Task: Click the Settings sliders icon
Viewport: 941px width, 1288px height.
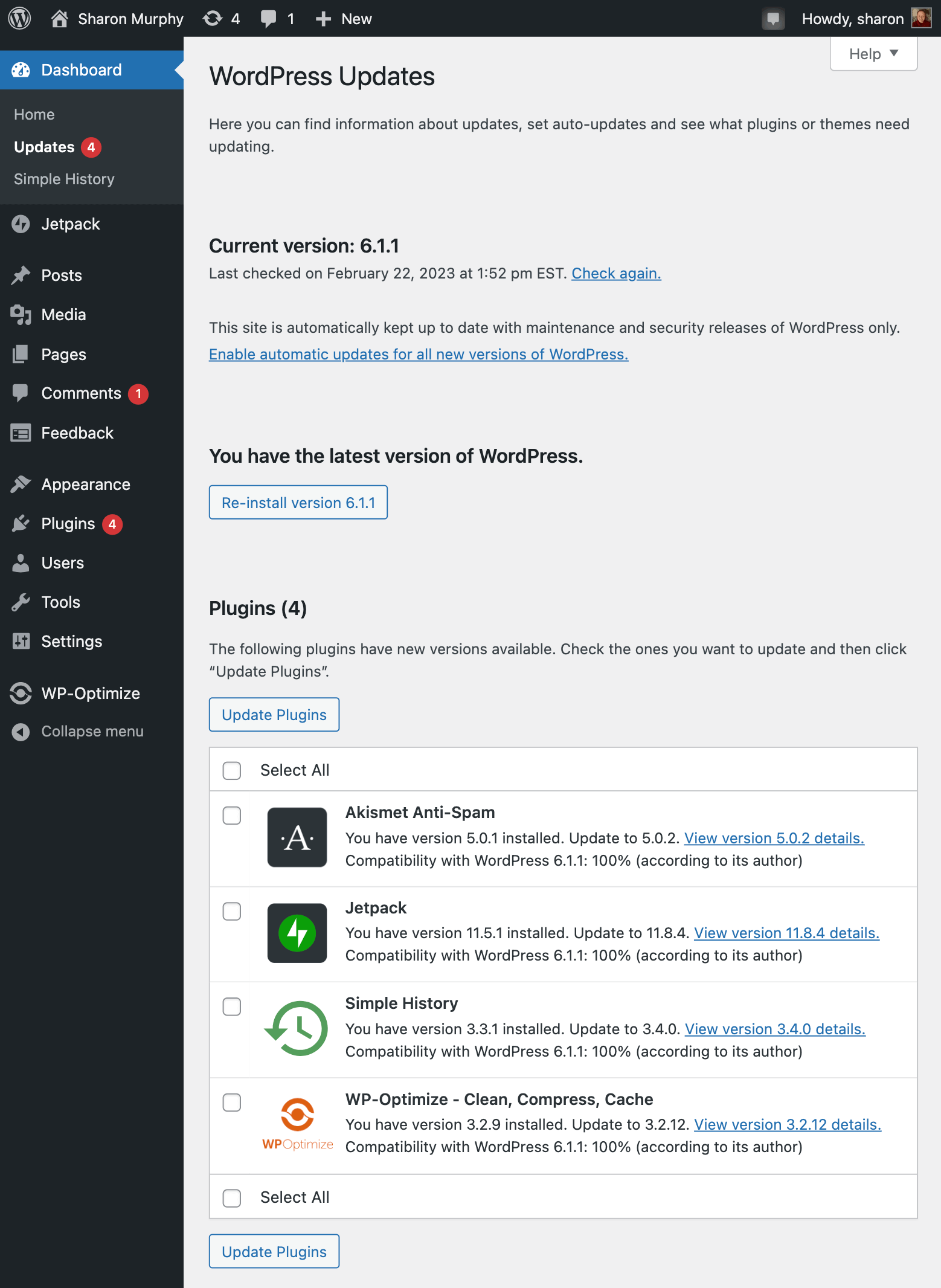Action: [21, 642]
